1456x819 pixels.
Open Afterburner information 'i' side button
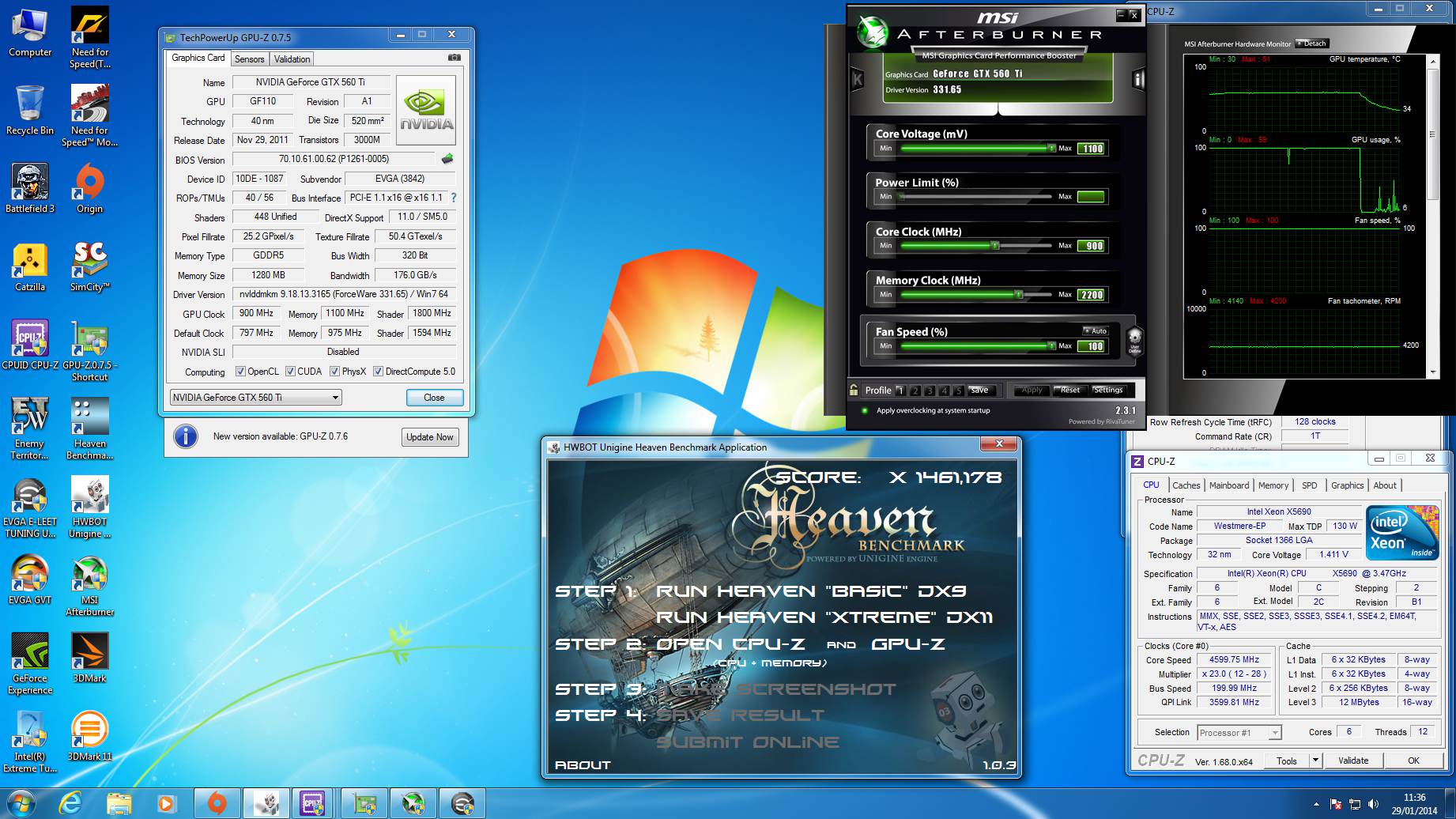coord(1138,79)
